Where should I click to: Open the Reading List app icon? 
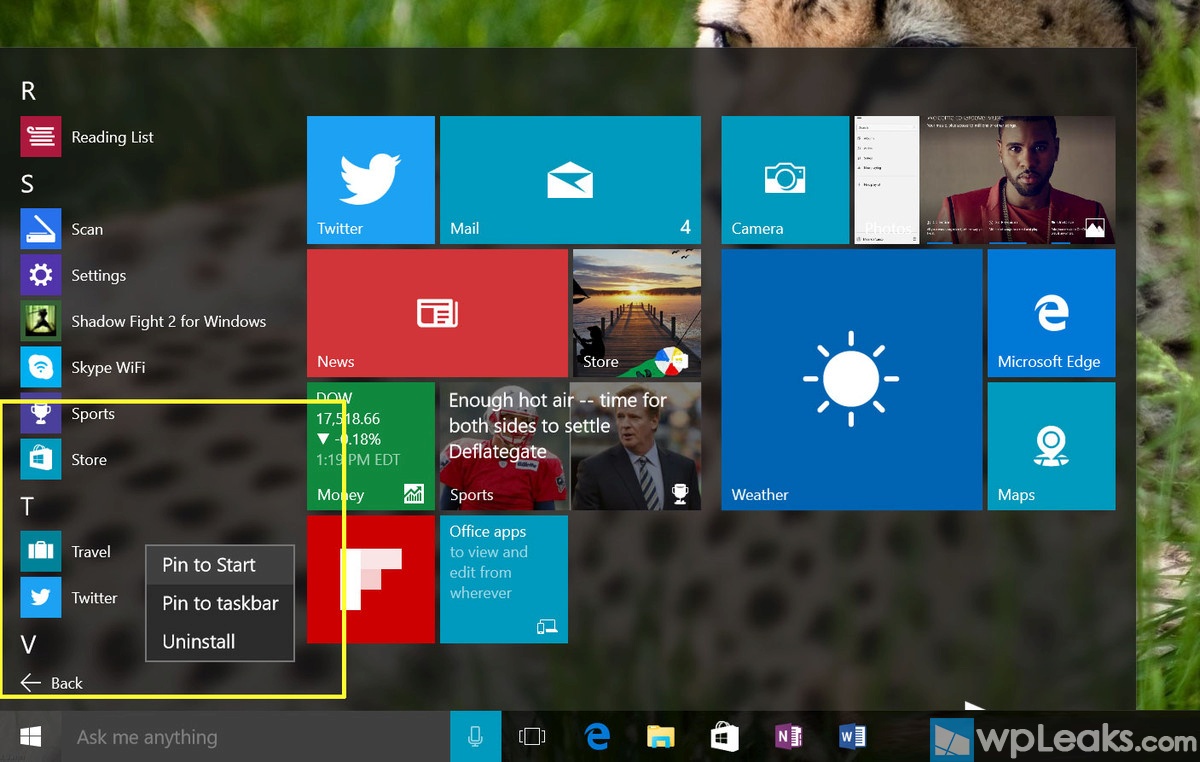tap(41, 137)
